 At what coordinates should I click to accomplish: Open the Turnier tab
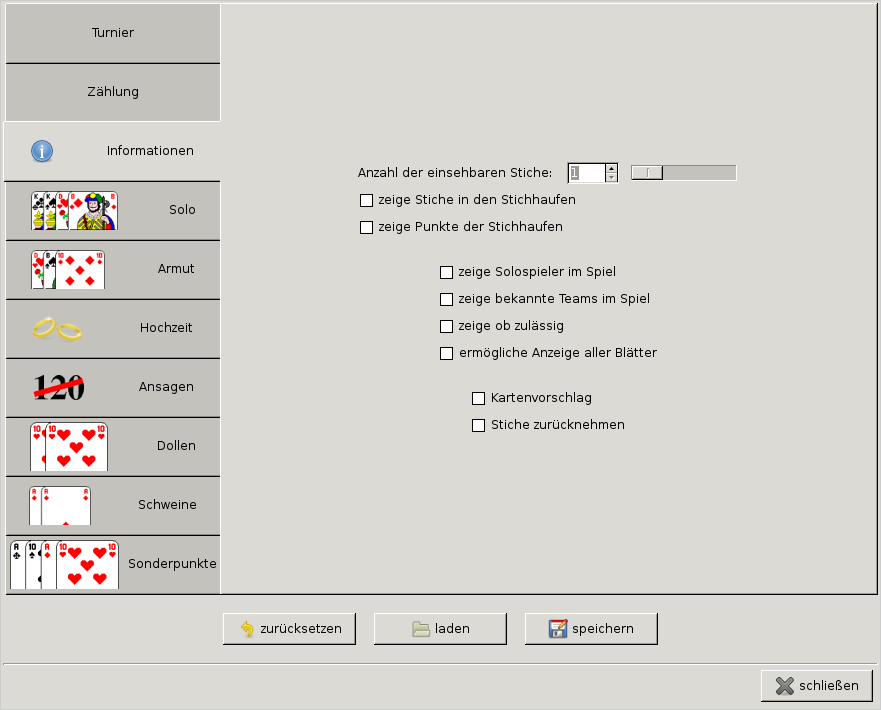[x=113, y=33]
